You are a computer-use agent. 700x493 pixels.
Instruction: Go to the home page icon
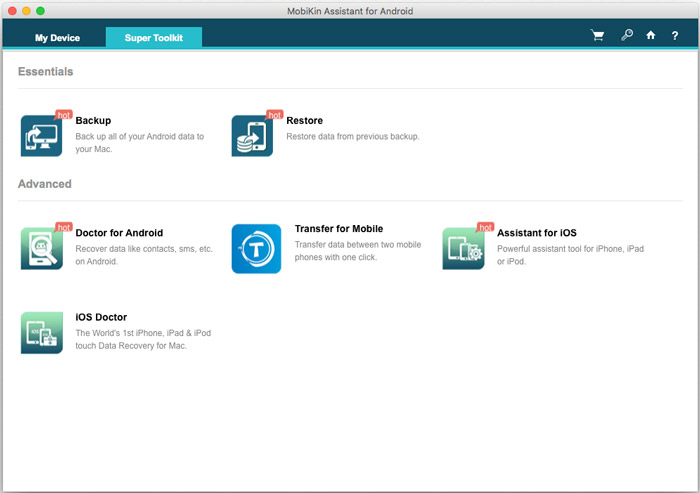tap(651, 36)
